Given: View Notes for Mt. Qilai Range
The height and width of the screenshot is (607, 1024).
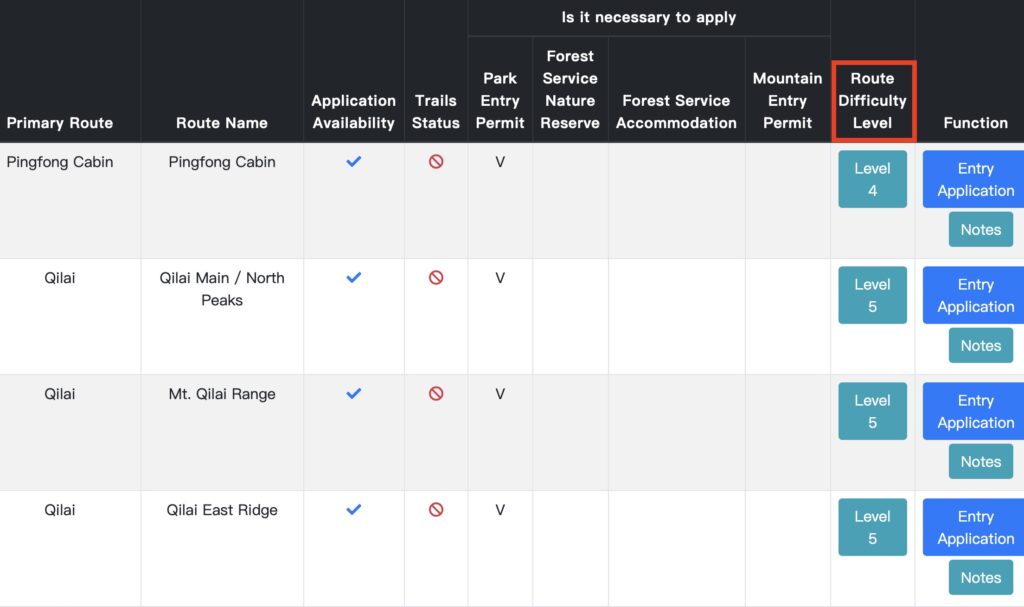Looking at the screenshot, I should point(980,461).
